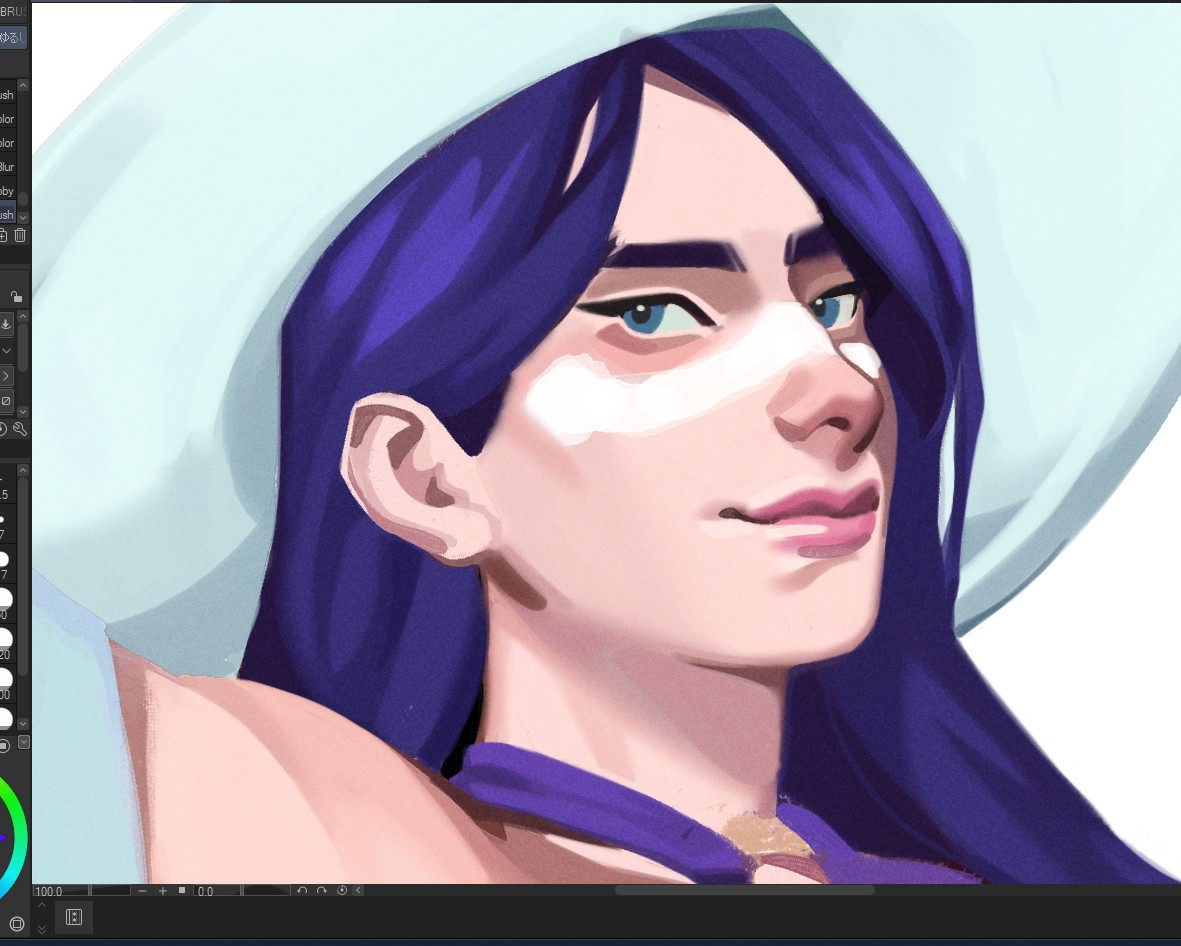The height and width of the screenshot is (946, 1181).
Task: Click down arrow of sub tool list scrollbar
Action: (23, 217)
